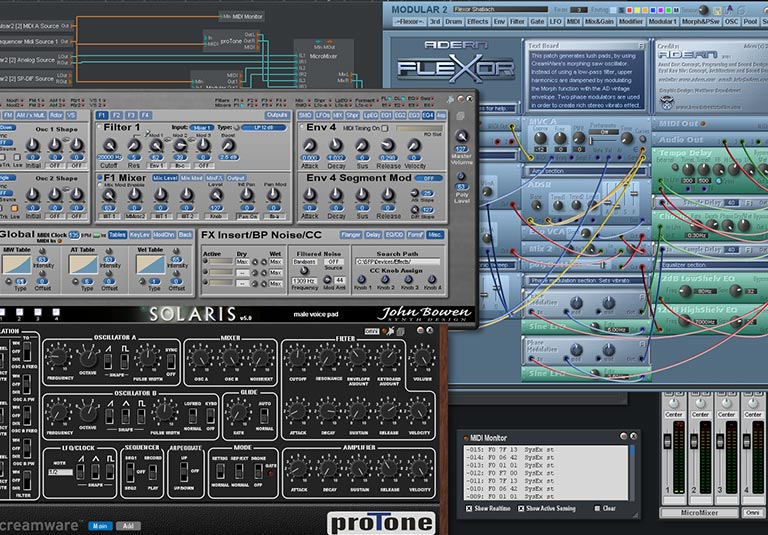Open Env 4 Segment Mod OFF dropdown

[428, 178]
